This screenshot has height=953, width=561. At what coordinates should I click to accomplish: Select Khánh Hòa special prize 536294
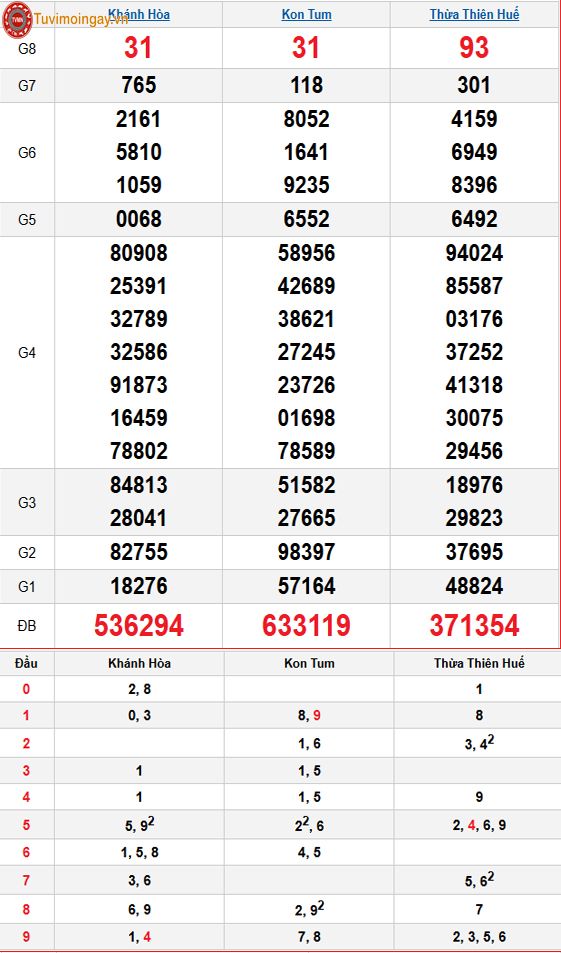pos(139,625)
